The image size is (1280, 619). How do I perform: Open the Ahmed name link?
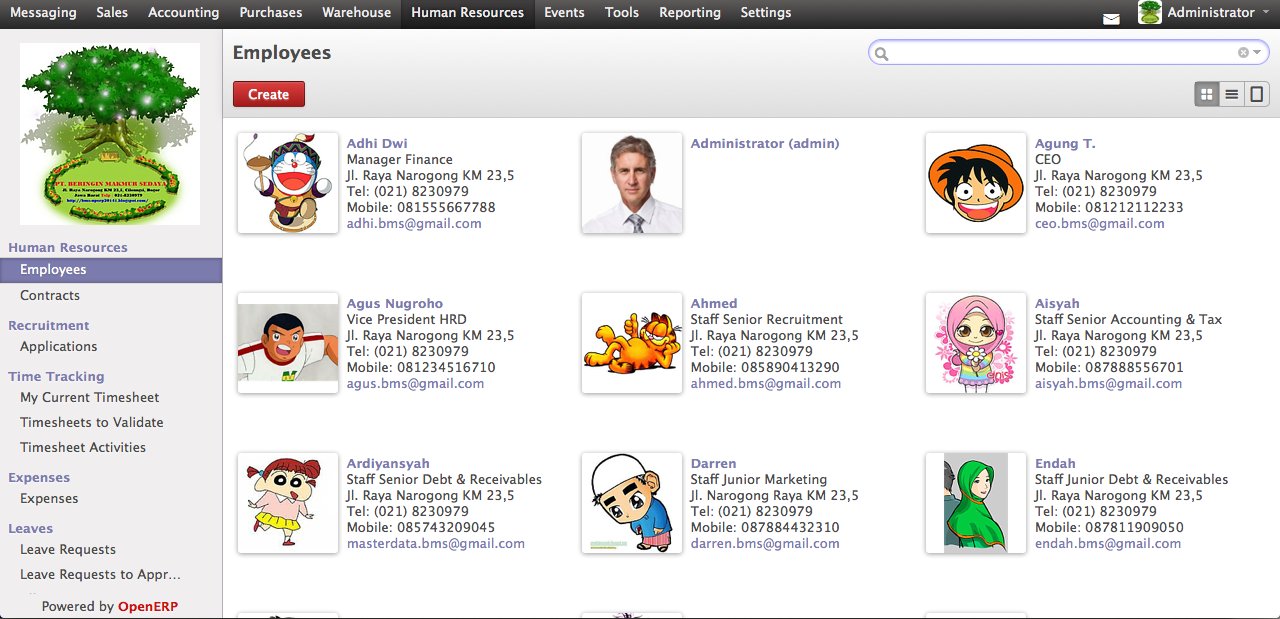pos(714,303)
